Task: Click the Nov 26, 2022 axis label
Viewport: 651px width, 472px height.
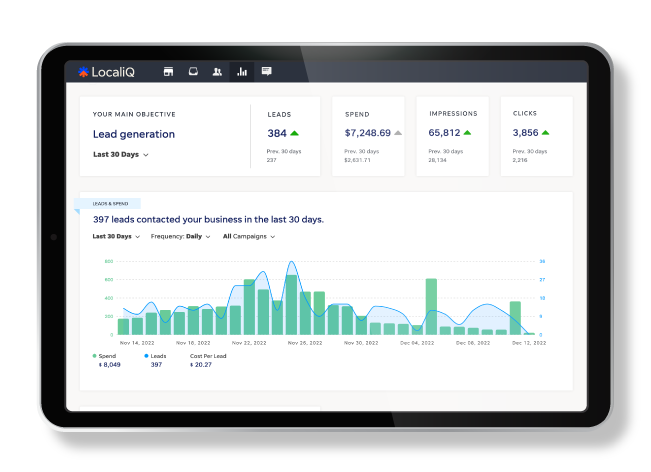Action: point(305,343)
